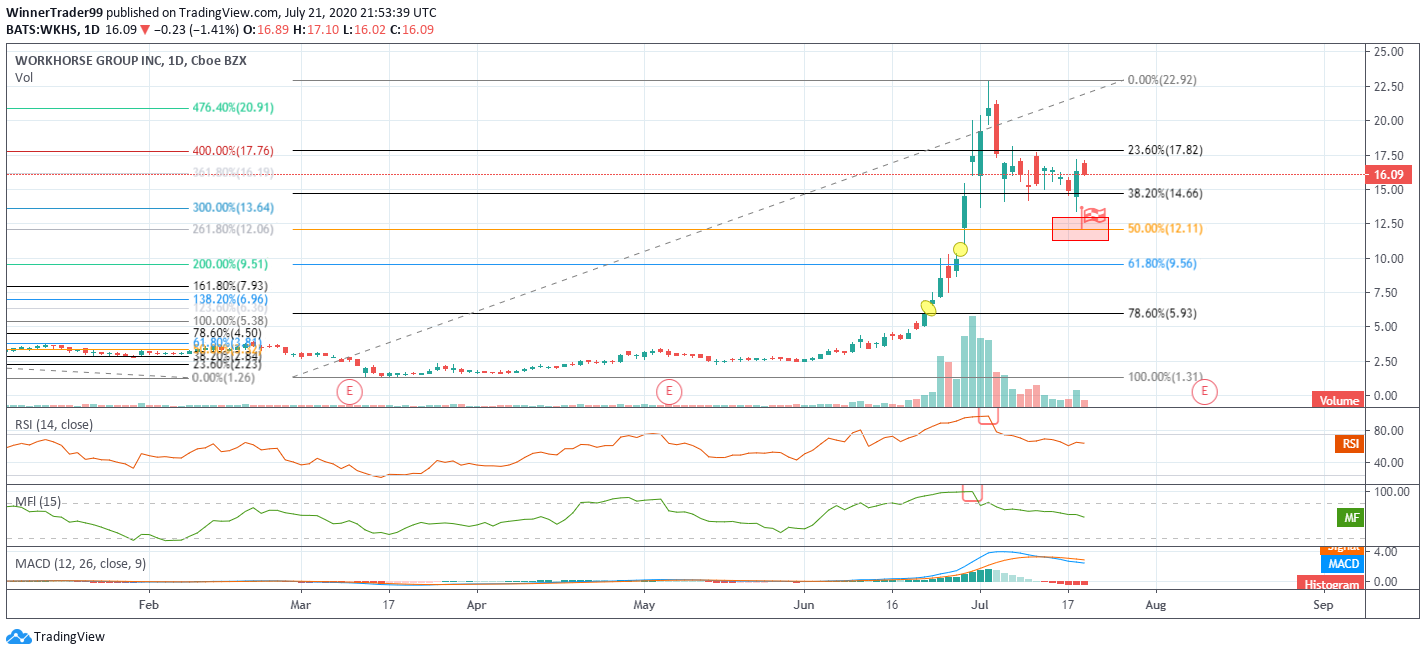Click the blue MACD badge on the right

[x=1345, y=564]
